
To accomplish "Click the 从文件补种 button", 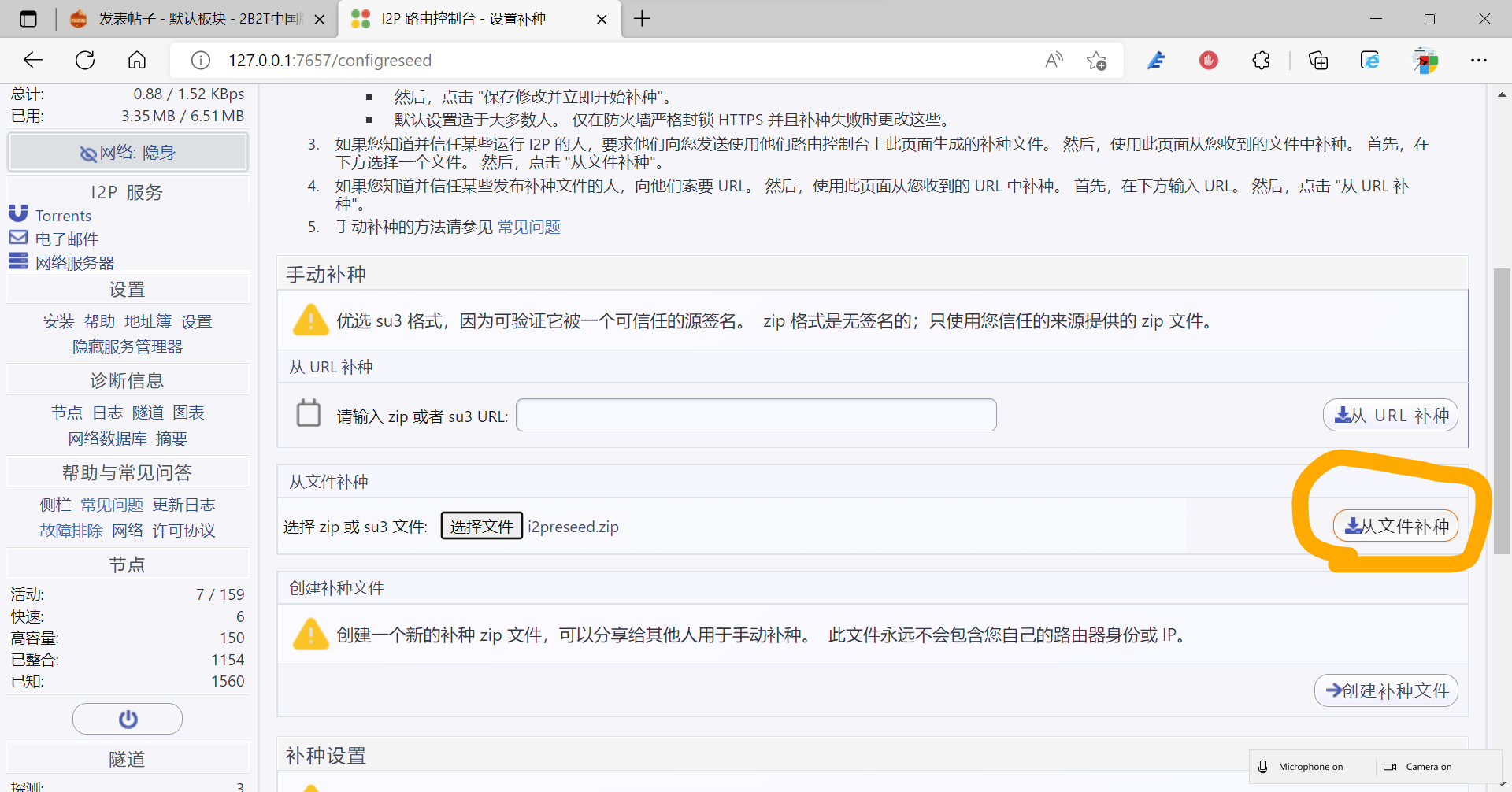I will [1395, 526].
